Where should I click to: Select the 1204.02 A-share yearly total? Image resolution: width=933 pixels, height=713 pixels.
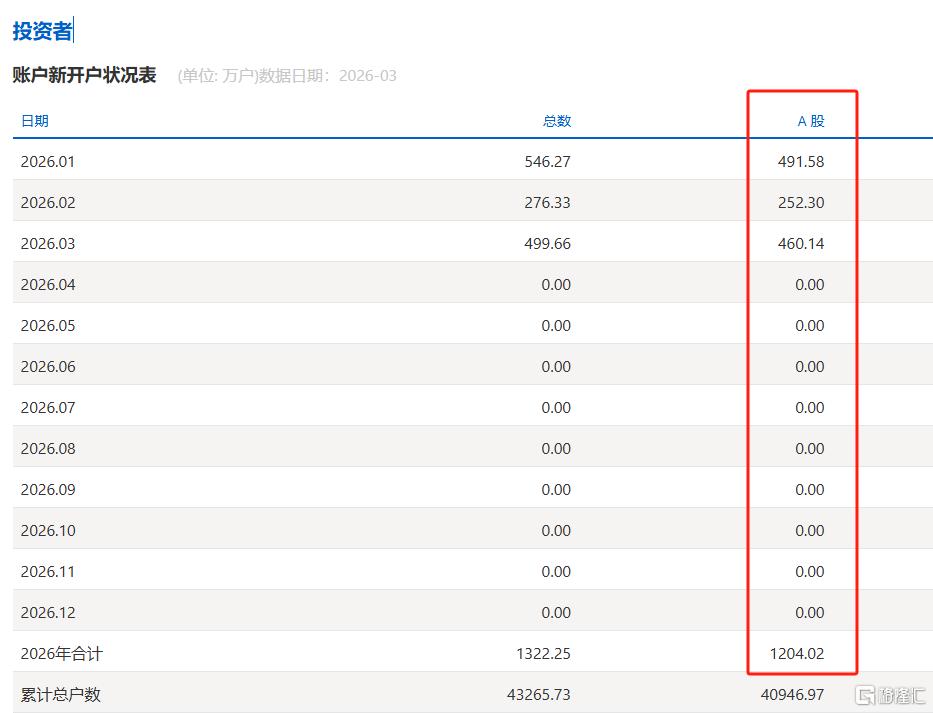pos(797,653)
